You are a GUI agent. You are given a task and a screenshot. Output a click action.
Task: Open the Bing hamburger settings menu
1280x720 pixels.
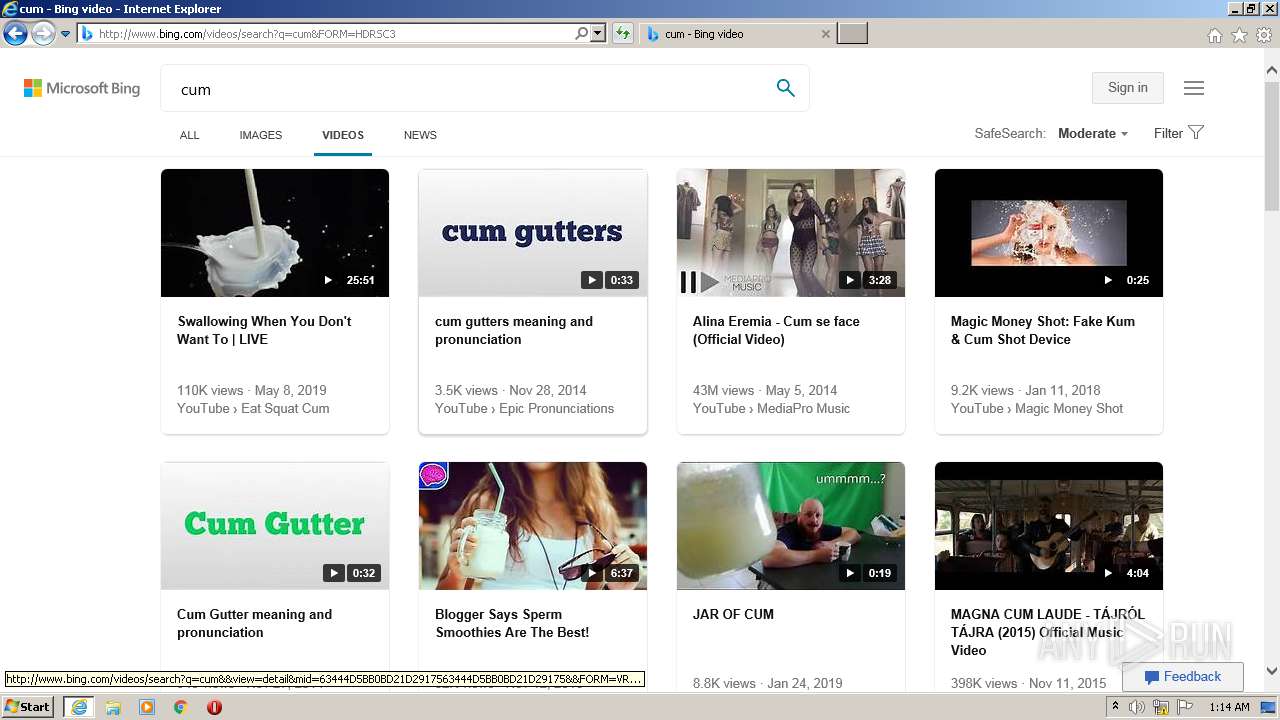pos(1194,88)
